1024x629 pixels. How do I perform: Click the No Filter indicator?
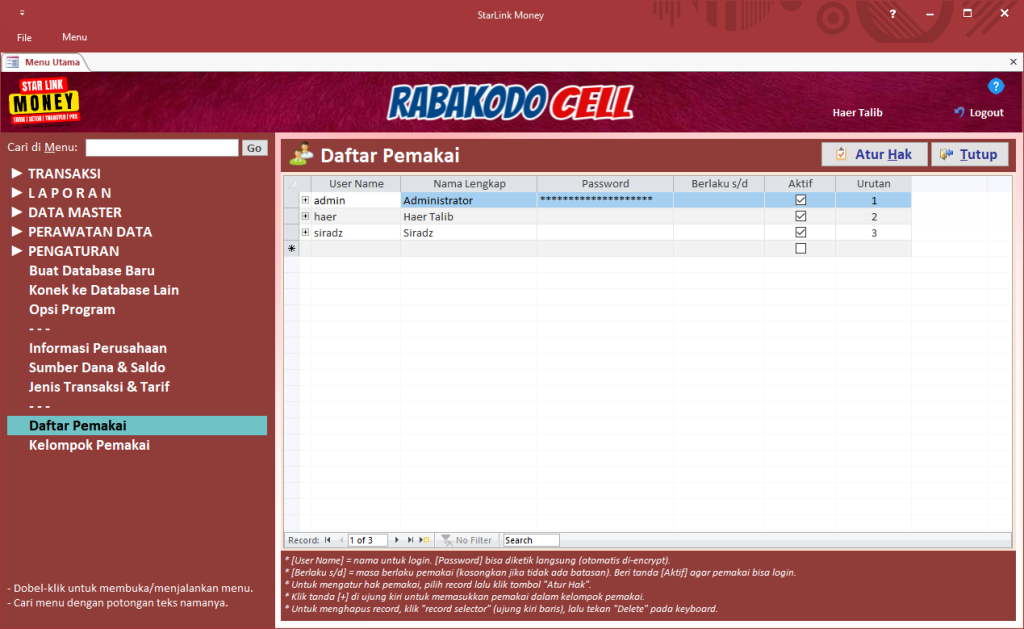point(466,540)
